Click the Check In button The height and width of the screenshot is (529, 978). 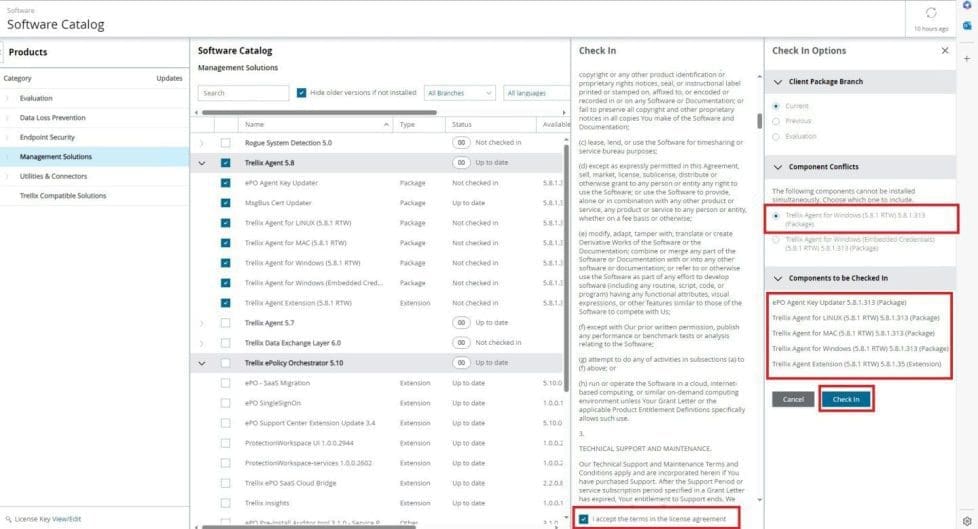click(x=846, y=399)
